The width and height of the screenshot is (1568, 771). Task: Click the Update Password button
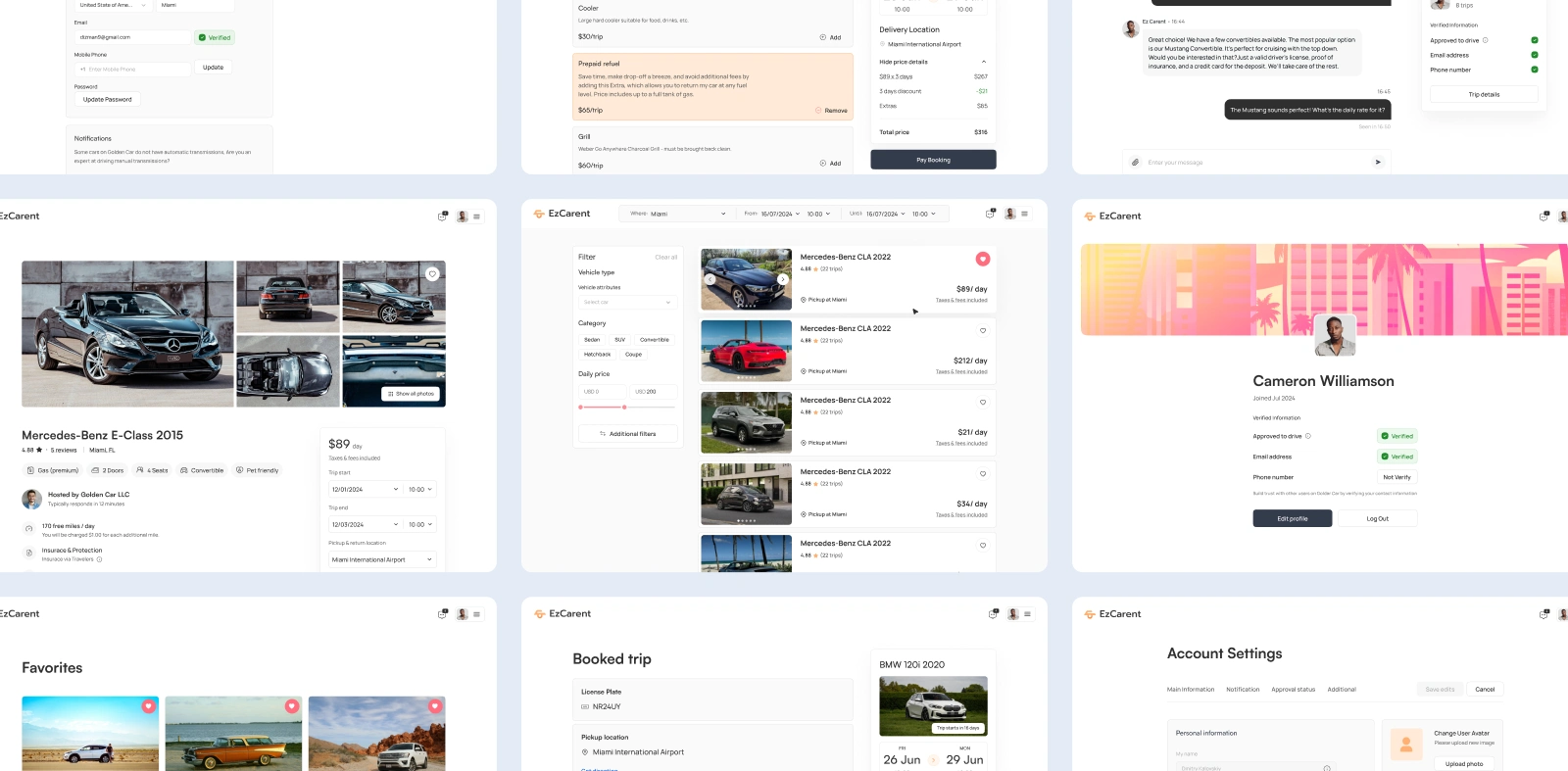pyautogui.click(x=107, y=99)
